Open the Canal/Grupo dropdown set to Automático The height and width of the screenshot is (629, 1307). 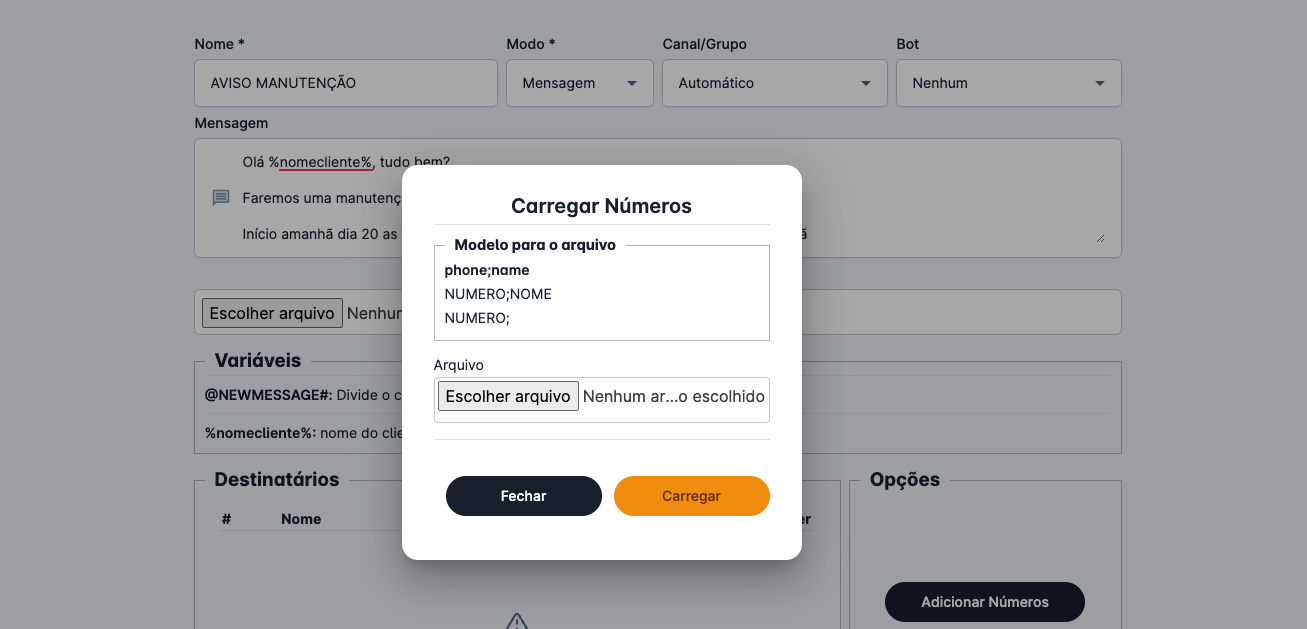[774, 83]
